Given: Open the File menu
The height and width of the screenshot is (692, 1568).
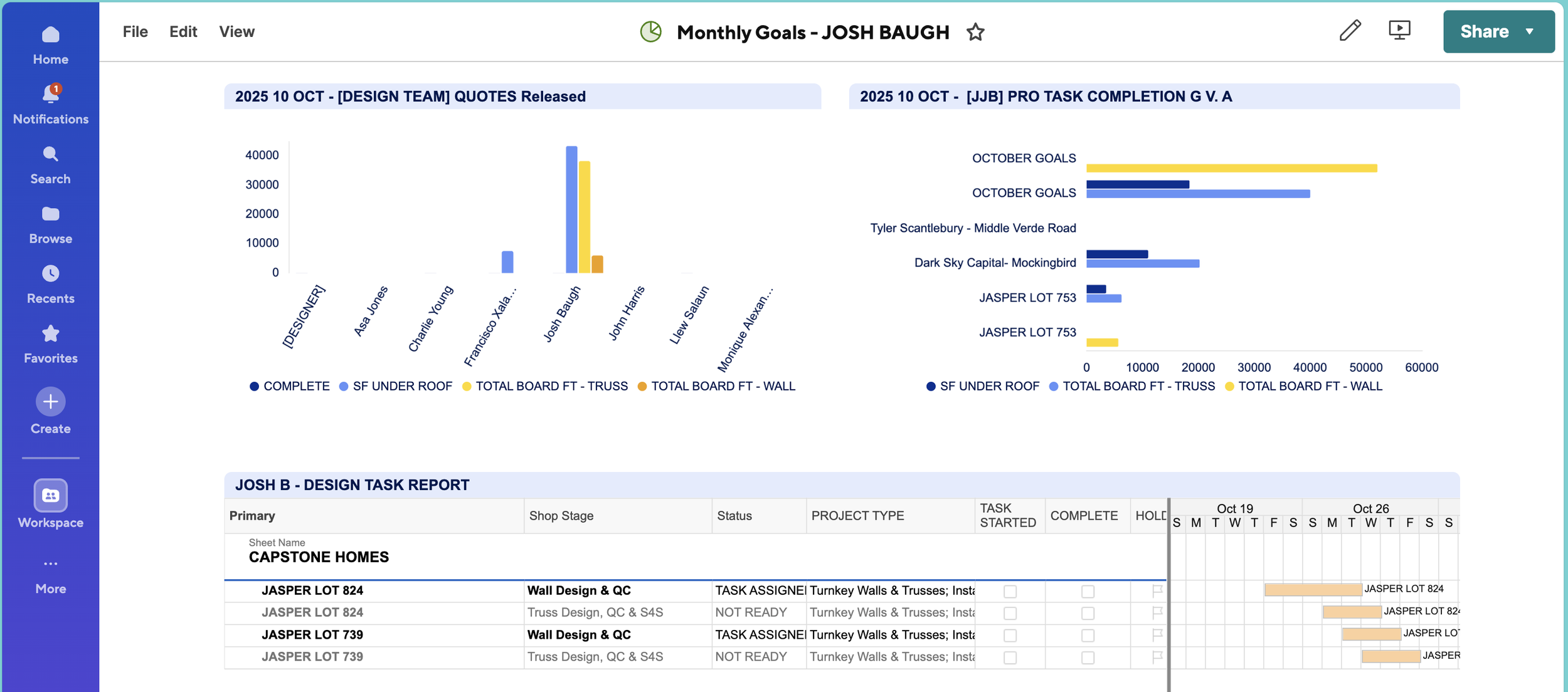Looking at the screenshot, I should coord(135,32).
